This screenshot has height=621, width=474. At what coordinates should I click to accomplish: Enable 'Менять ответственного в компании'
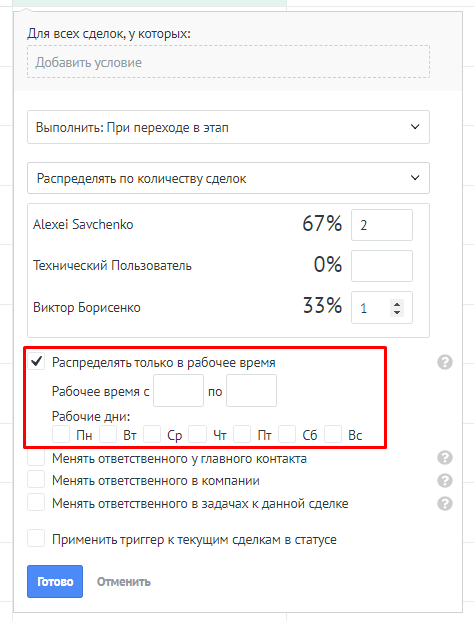tap(36, 480)
